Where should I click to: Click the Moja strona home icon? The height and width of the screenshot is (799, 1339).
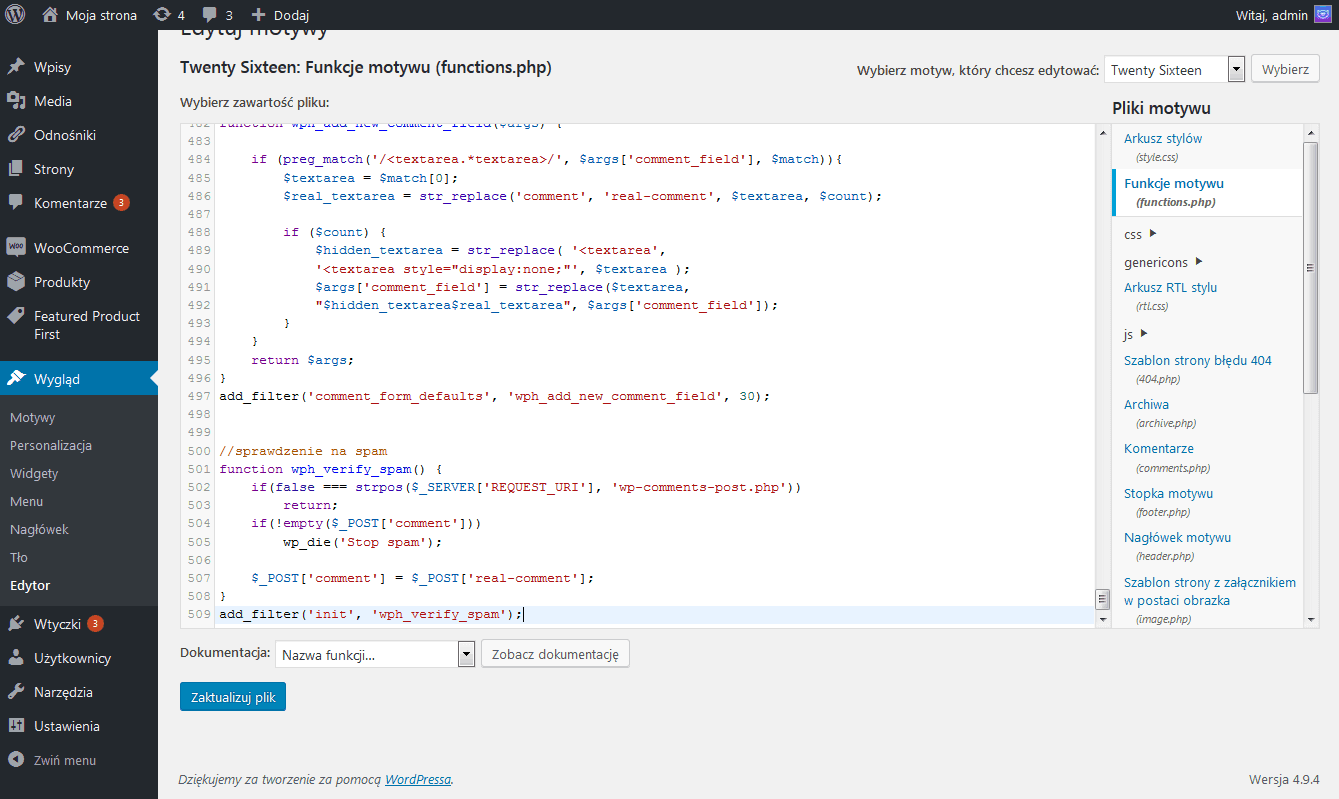point(50,15)
